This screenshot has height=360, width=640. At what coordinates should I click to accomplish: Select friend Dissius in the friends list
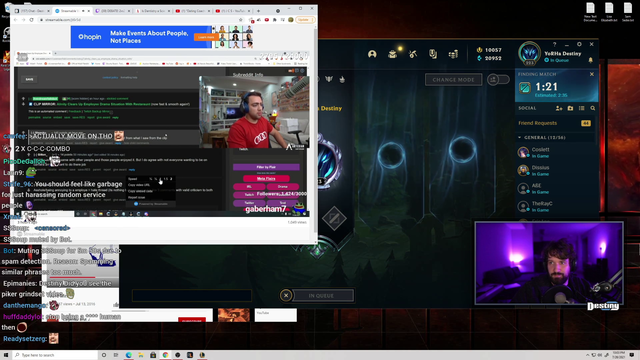(555, 170)
